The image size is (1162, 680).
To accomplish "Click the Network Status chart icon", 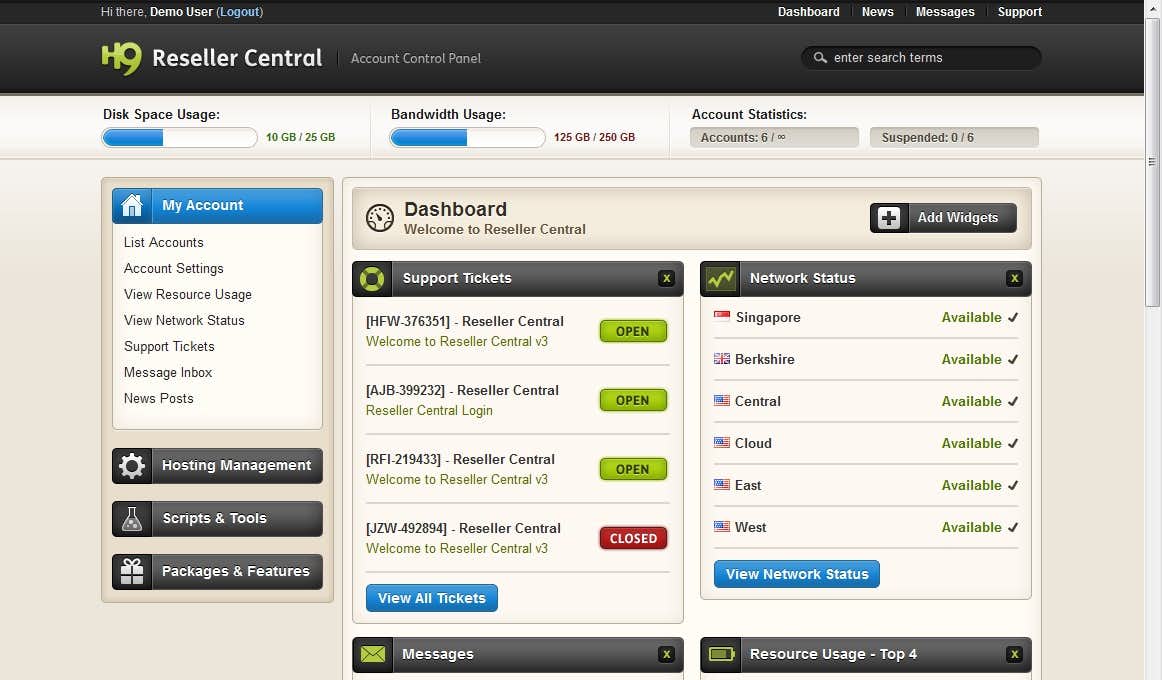I will pos(720,279).
